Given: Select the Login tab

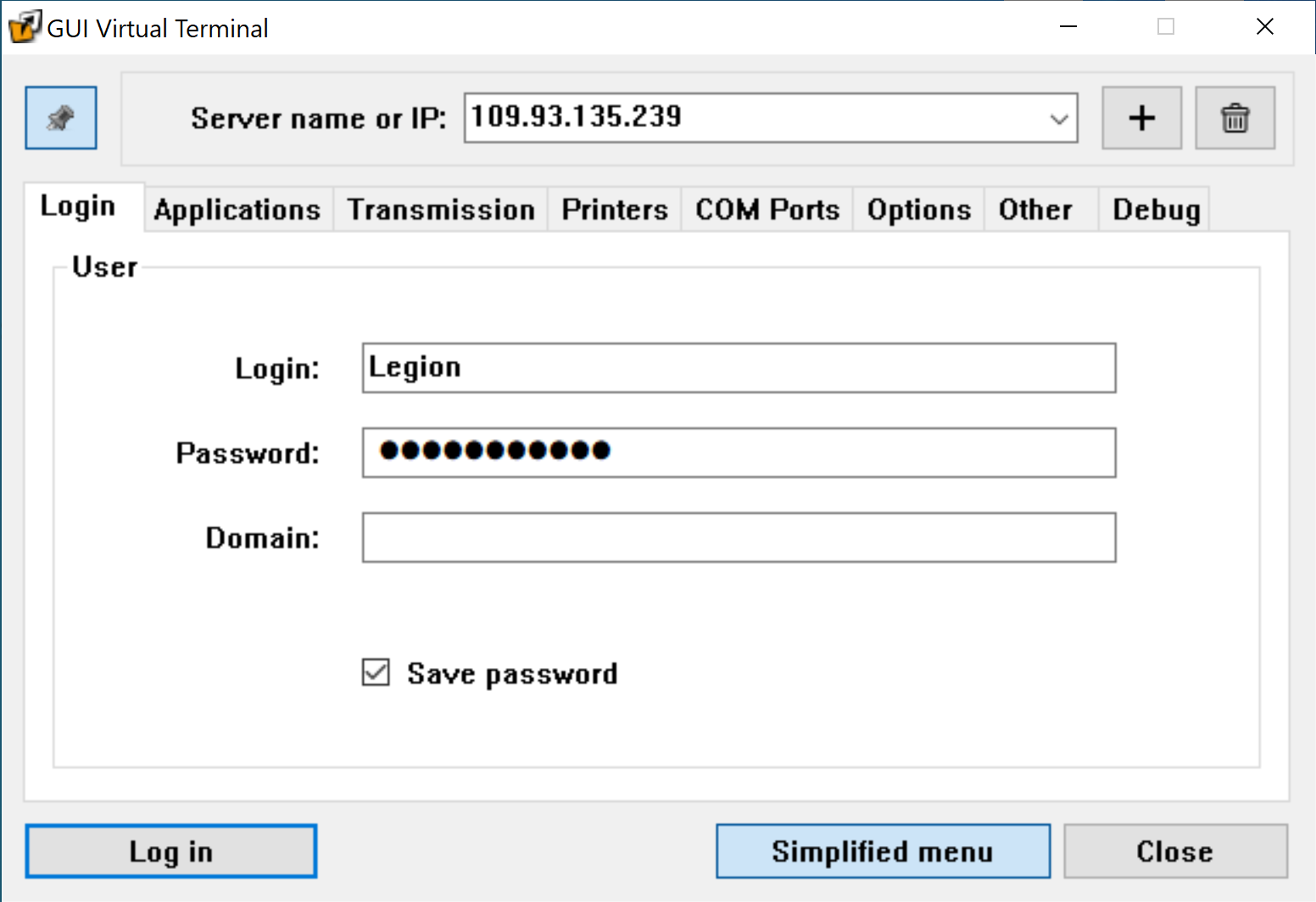Looking at the screenshot, I should point(78,206).
